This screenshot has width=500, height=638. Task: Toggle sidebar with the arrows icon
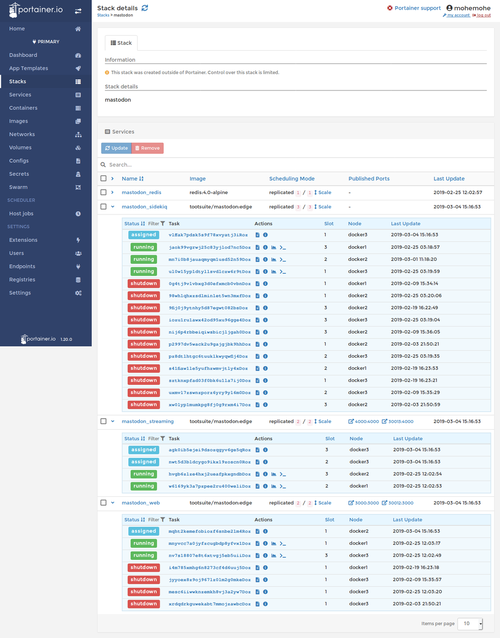point(78,11)
